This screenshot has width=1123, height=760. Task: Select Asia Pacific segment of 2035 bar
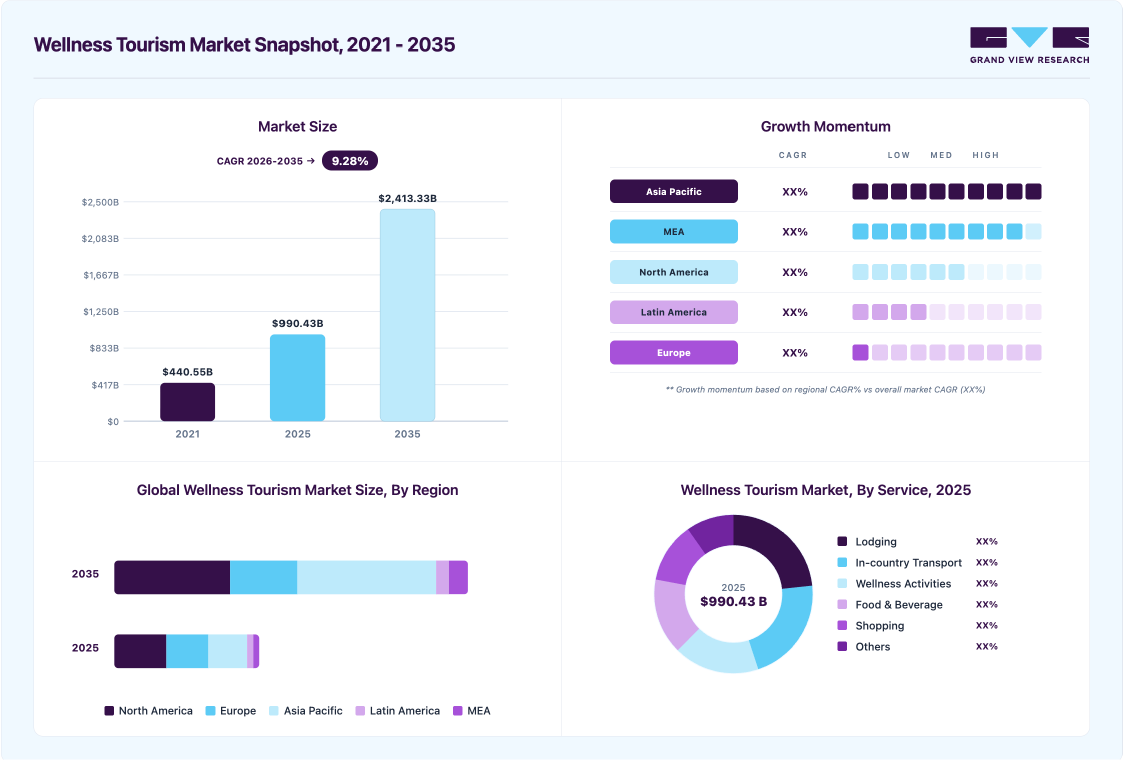[x=367, y=577]
